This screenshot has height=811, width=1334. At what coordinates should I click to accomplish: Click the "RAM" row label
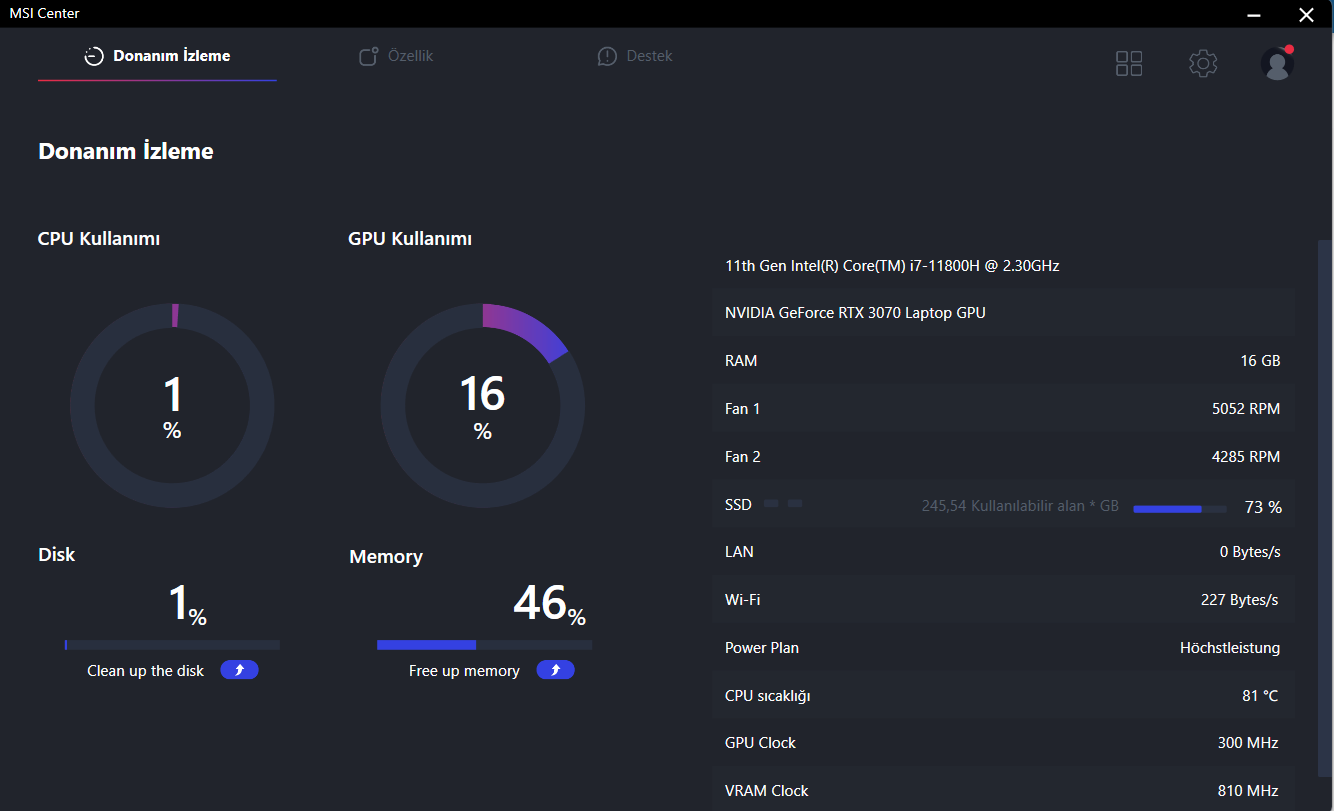(x=741, y=361)
